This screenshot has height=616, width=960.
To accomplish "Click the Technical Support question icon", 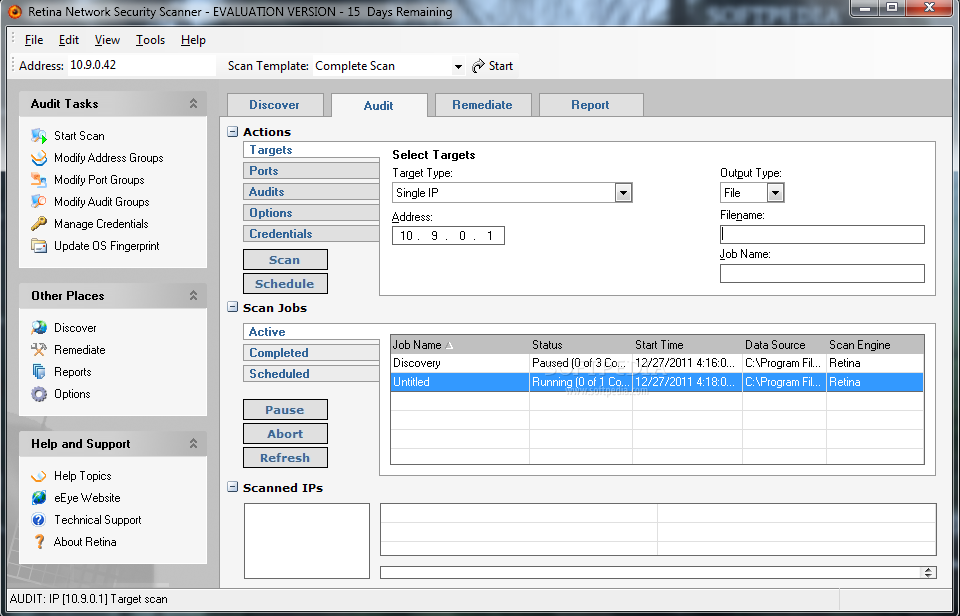I will (39, 520).
